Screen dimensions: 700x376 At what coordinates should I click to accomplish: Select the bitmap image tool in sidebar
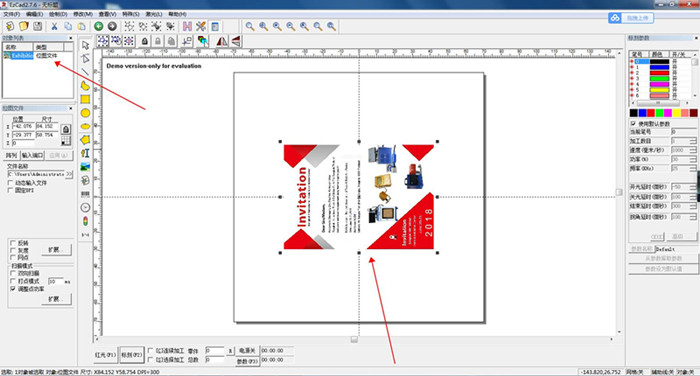point(85,167)
